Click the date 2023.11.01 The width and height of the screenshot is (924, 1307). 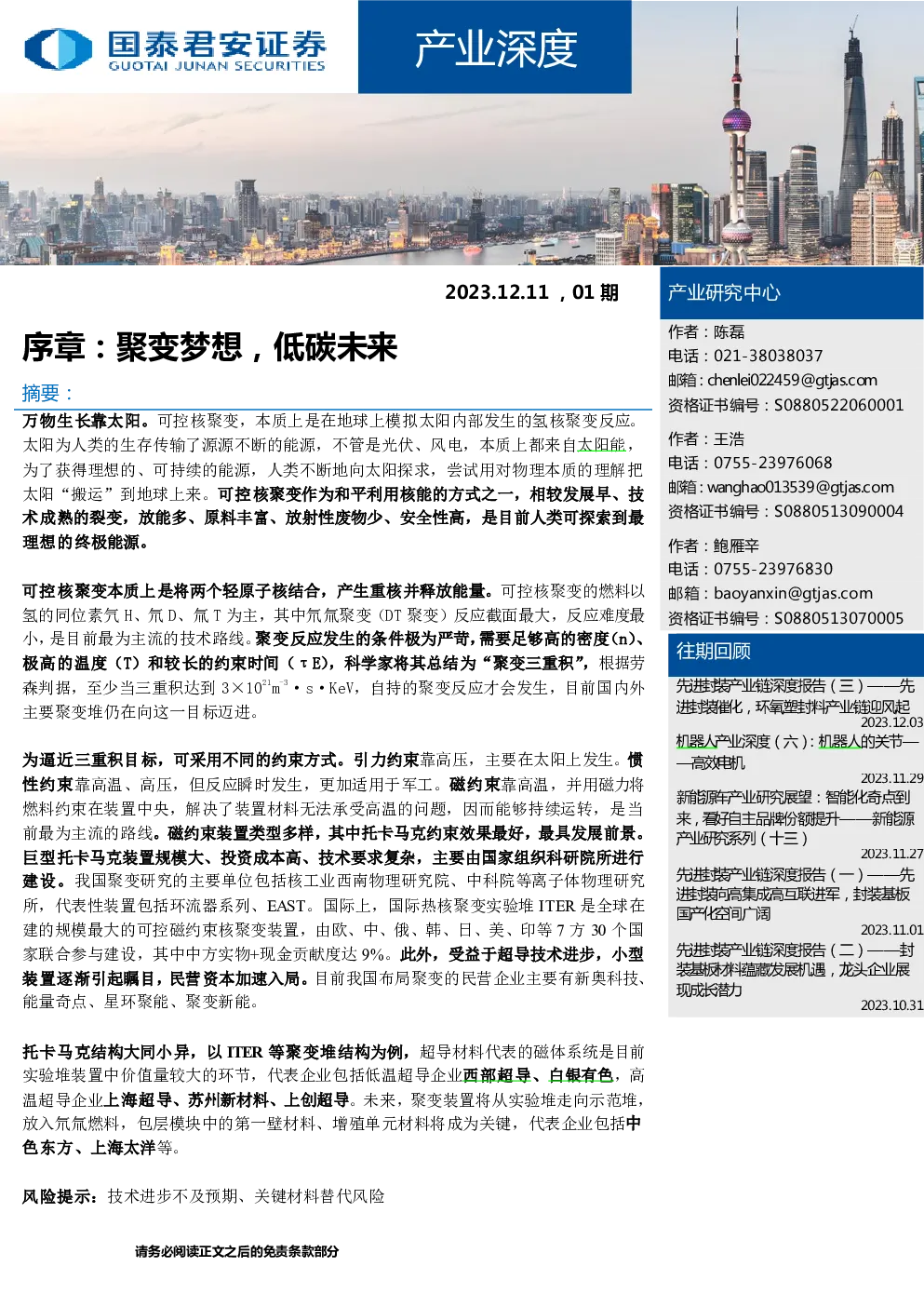891,930
